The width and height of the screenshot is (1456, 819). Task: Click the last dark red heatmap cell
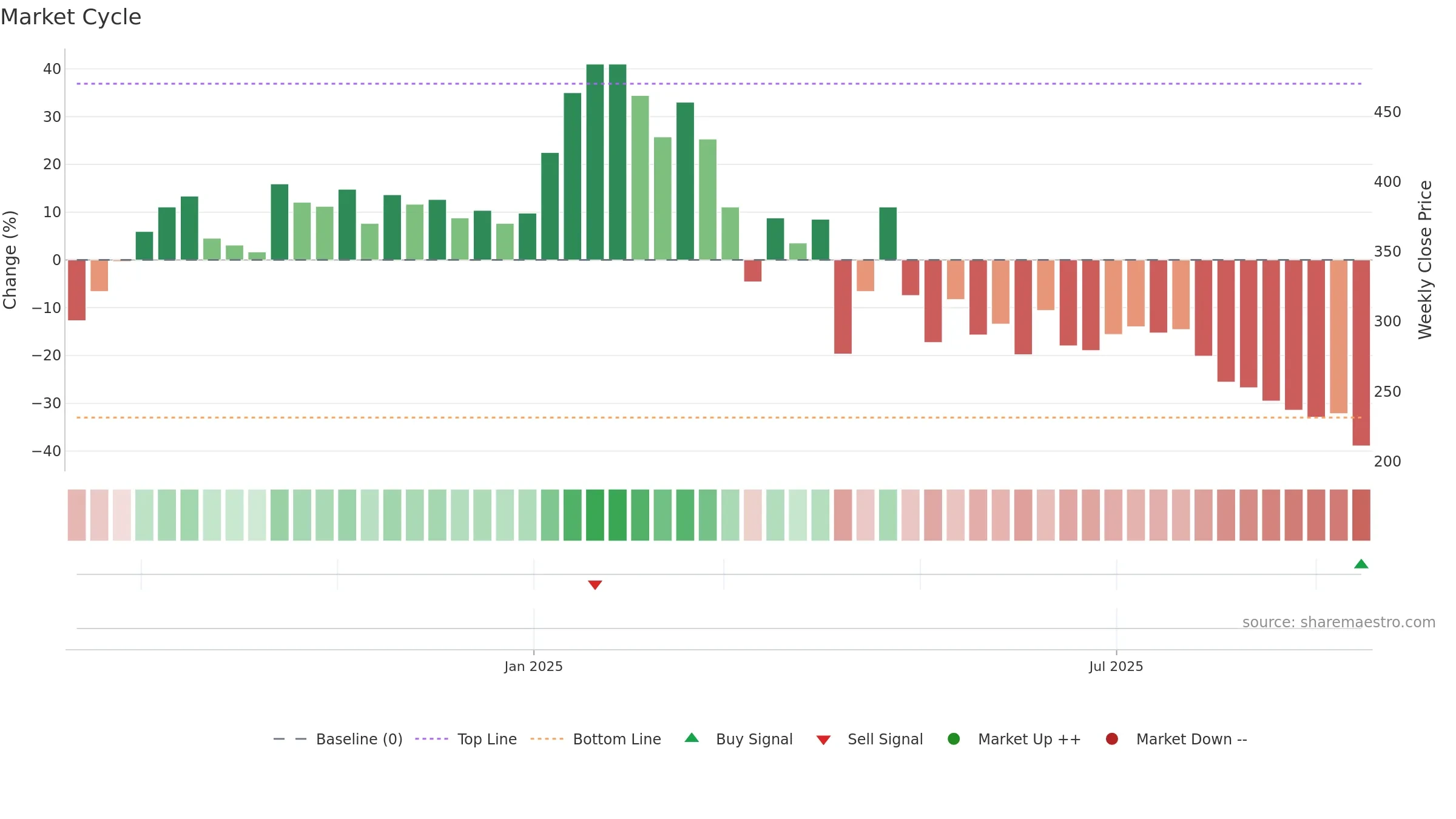[x=1361, y=515]
